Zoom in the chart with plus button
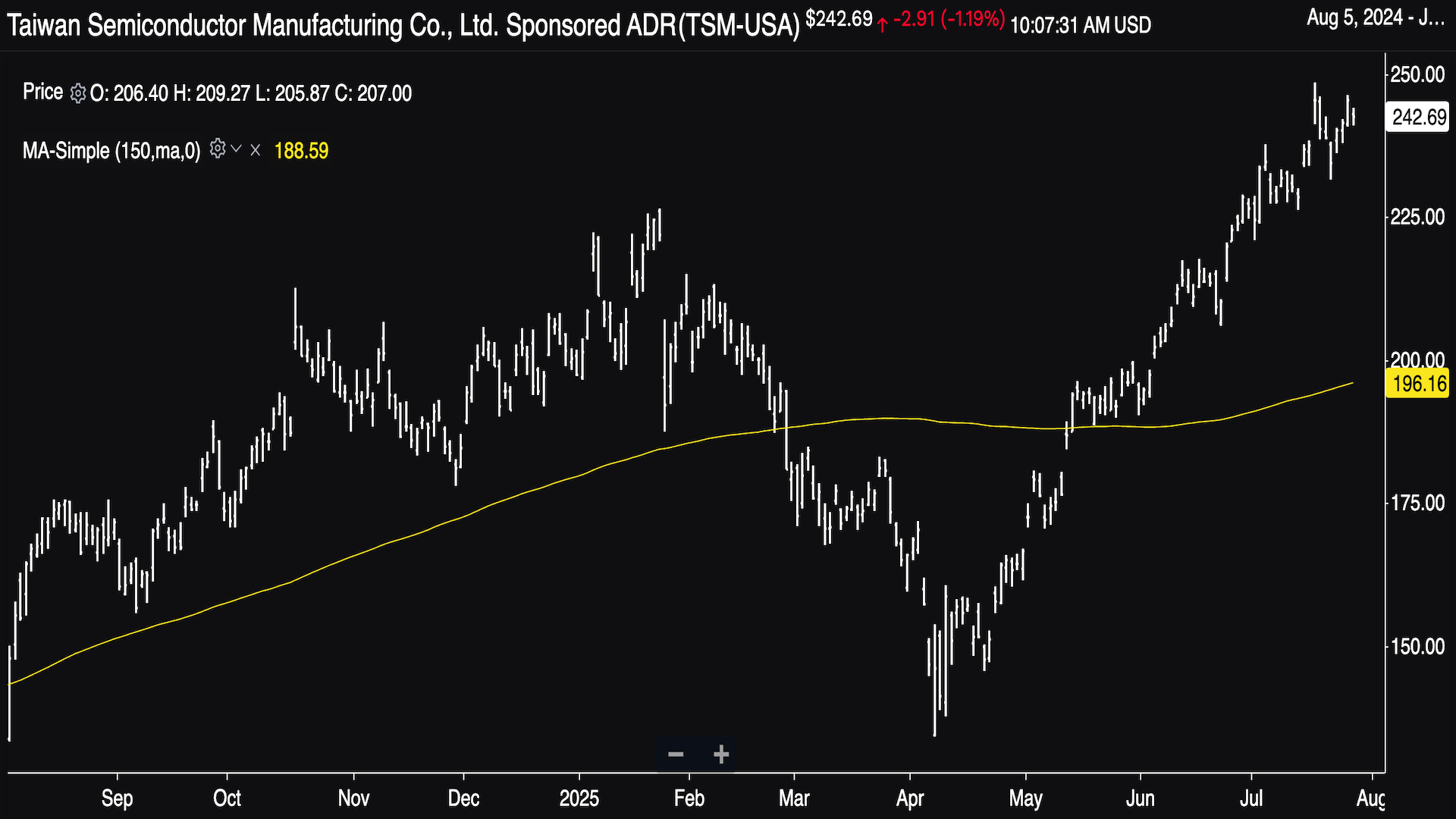1456x819 pixels. [x=721, y=754]
